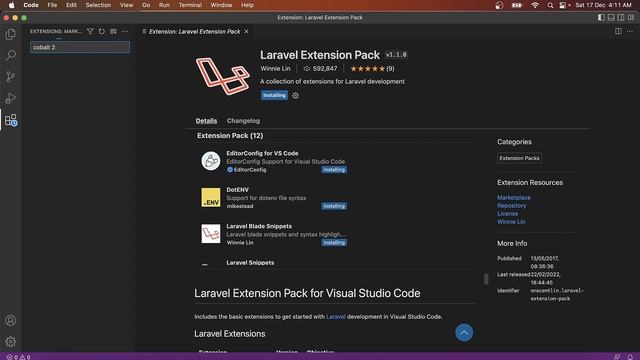Click the extension pack list scrollbar
Image resolution: width=640 pixels, height=360 pixels.
point(486,279)
